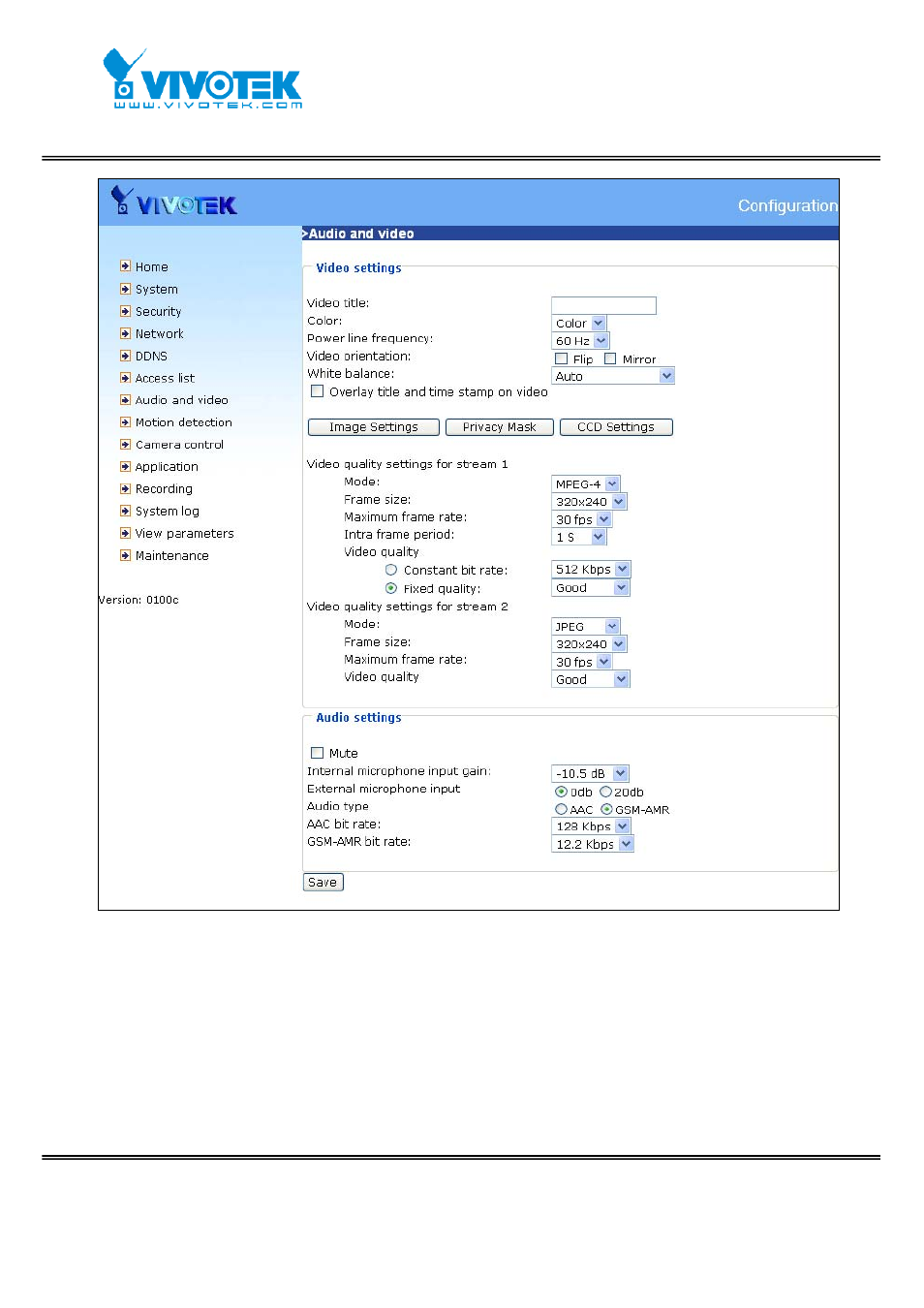Open the Network settings page
Viewport: 924px width, 1308px height.
point(159,333)
